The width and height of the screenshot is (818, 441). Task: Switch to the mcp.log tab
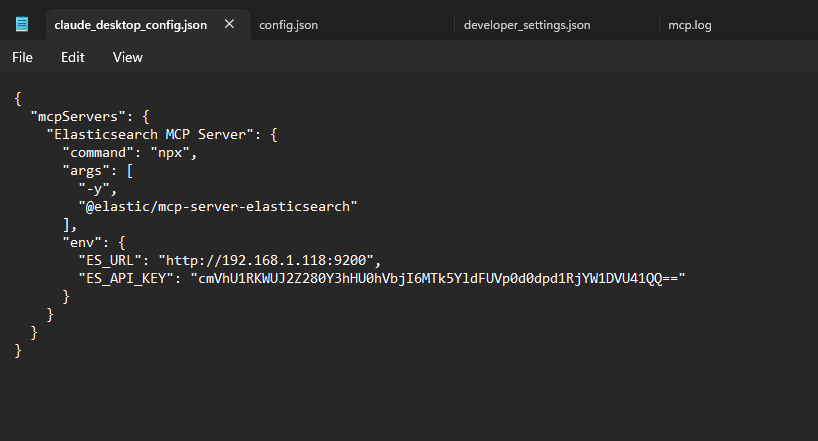[690, 25]
